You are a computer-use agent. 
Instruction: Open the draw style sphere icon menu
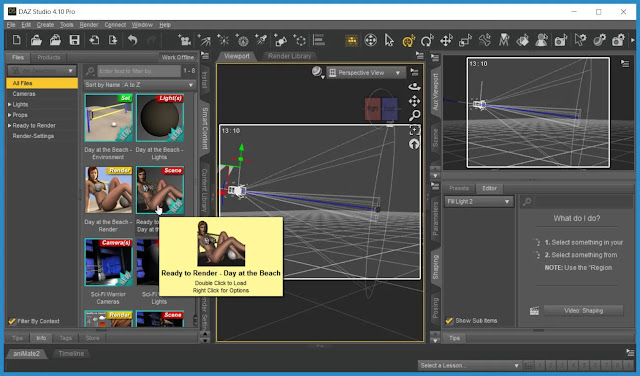click(317, 73)
